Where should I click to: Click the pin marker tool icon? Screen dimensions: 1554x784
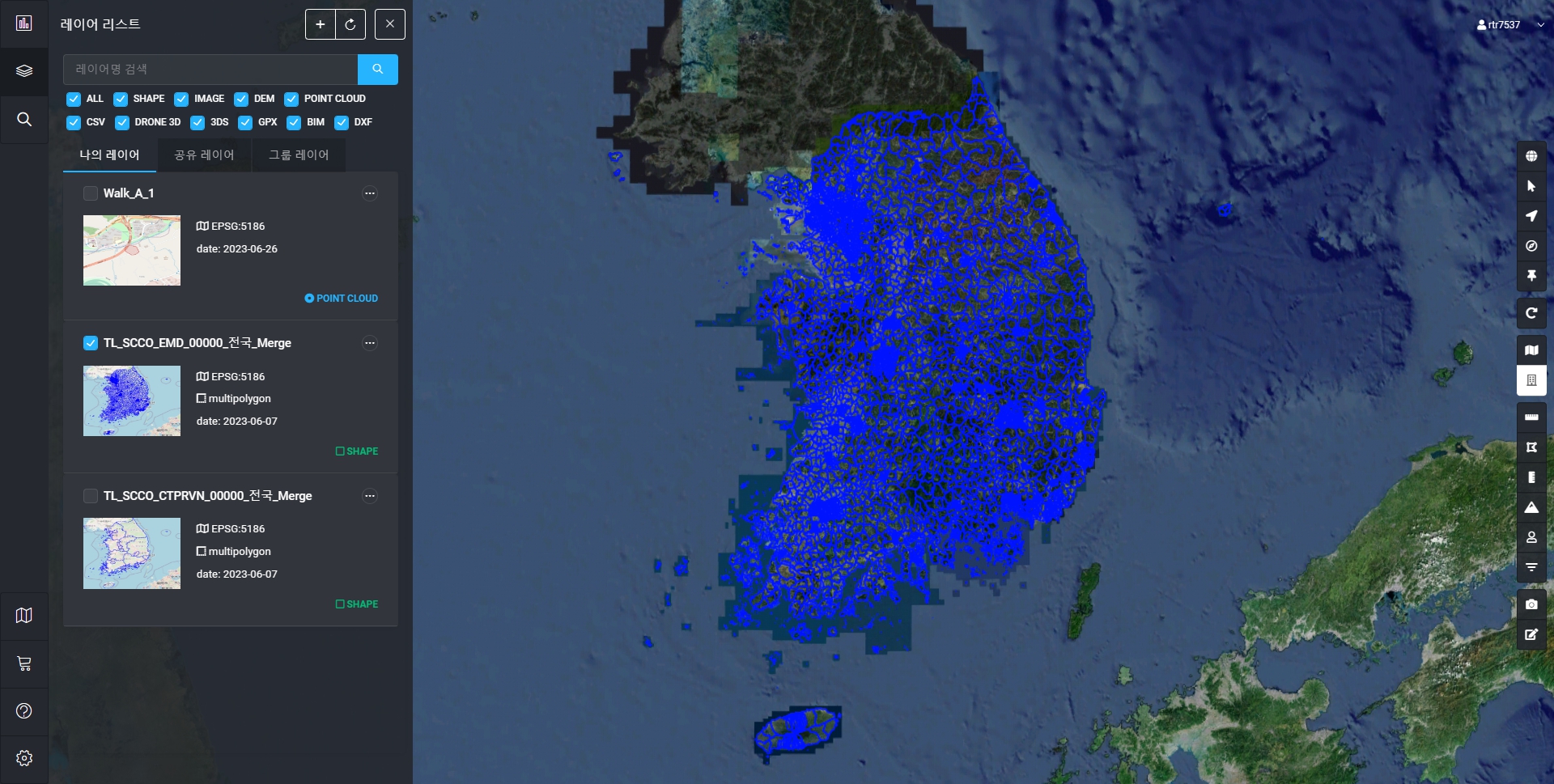click(x=1531, y=276)
